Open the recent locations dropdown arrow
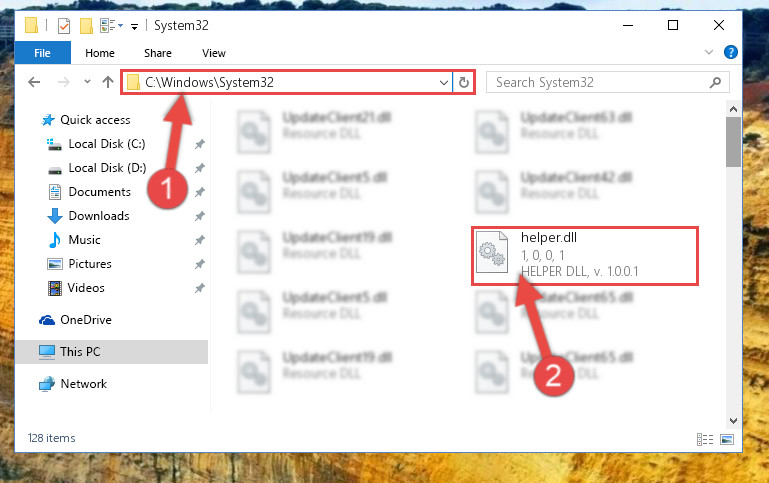 tap(87, 82)
